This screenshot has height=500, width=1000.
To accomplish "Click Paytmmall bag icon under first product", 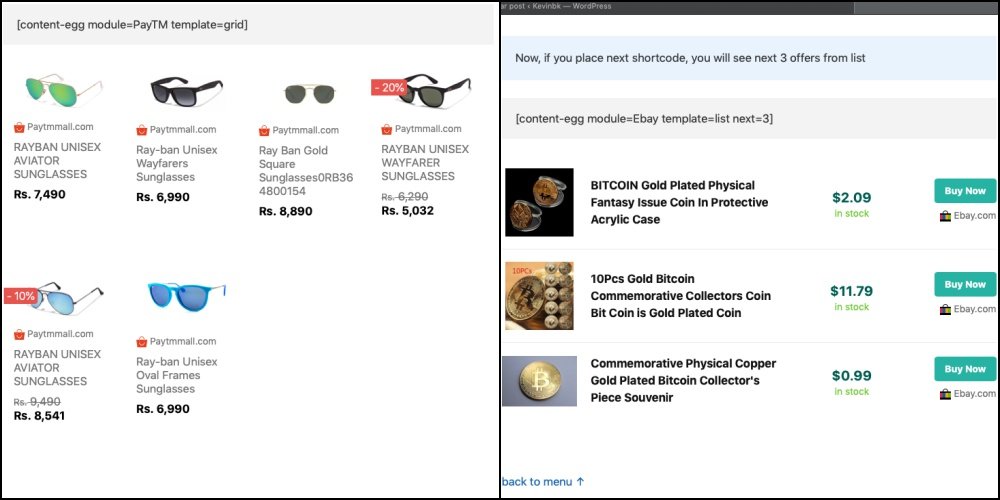I will pyautogui.click(x=19, y=127).
